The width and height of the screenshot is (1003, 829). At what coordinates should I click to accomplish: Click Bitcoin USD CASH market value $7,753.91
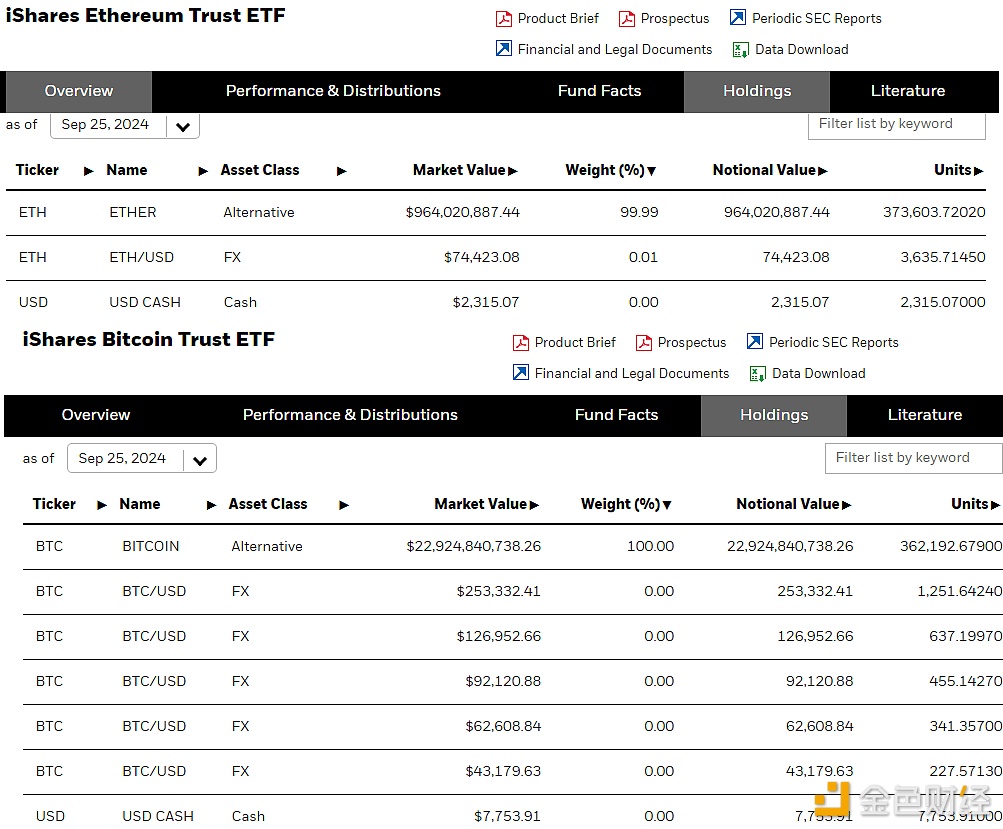click(x=507, y=816)
